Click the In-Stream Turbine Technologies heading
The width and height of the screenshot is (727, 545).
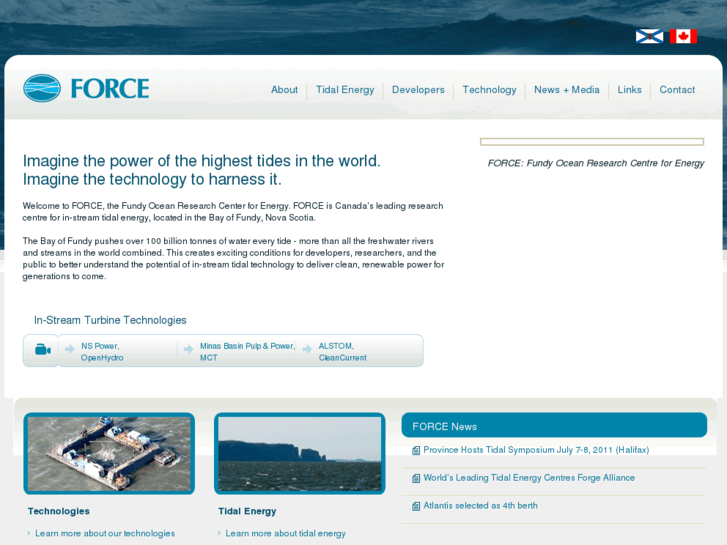(110, 320)
